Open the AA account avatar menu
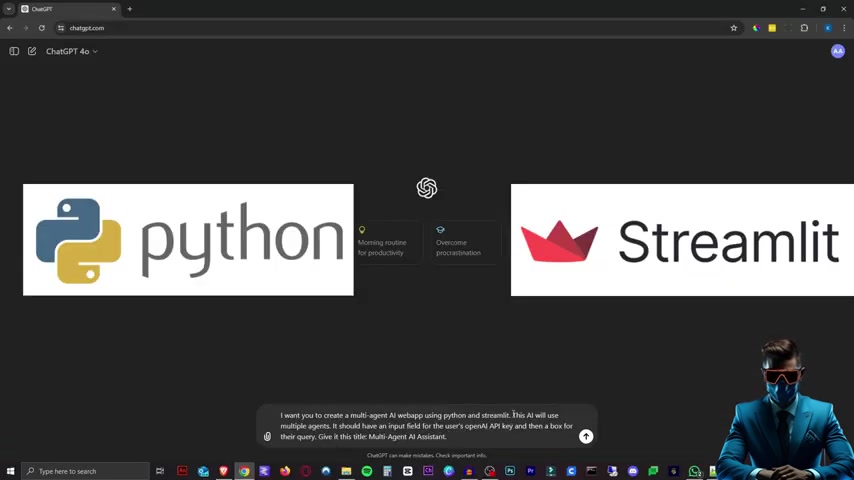The height and width of the screenshot is (480, 854). coord(838,51)
